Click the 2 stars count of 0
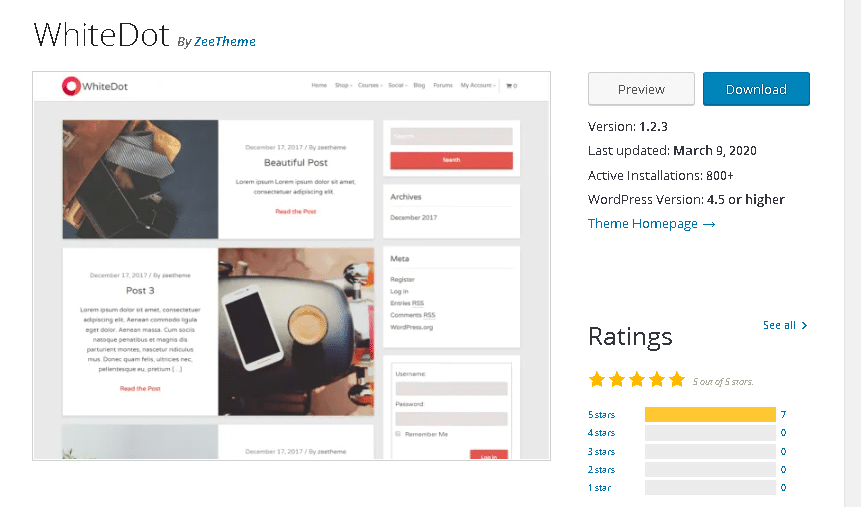This screenshot has width=861, height=507. click(x=783, y=470)
